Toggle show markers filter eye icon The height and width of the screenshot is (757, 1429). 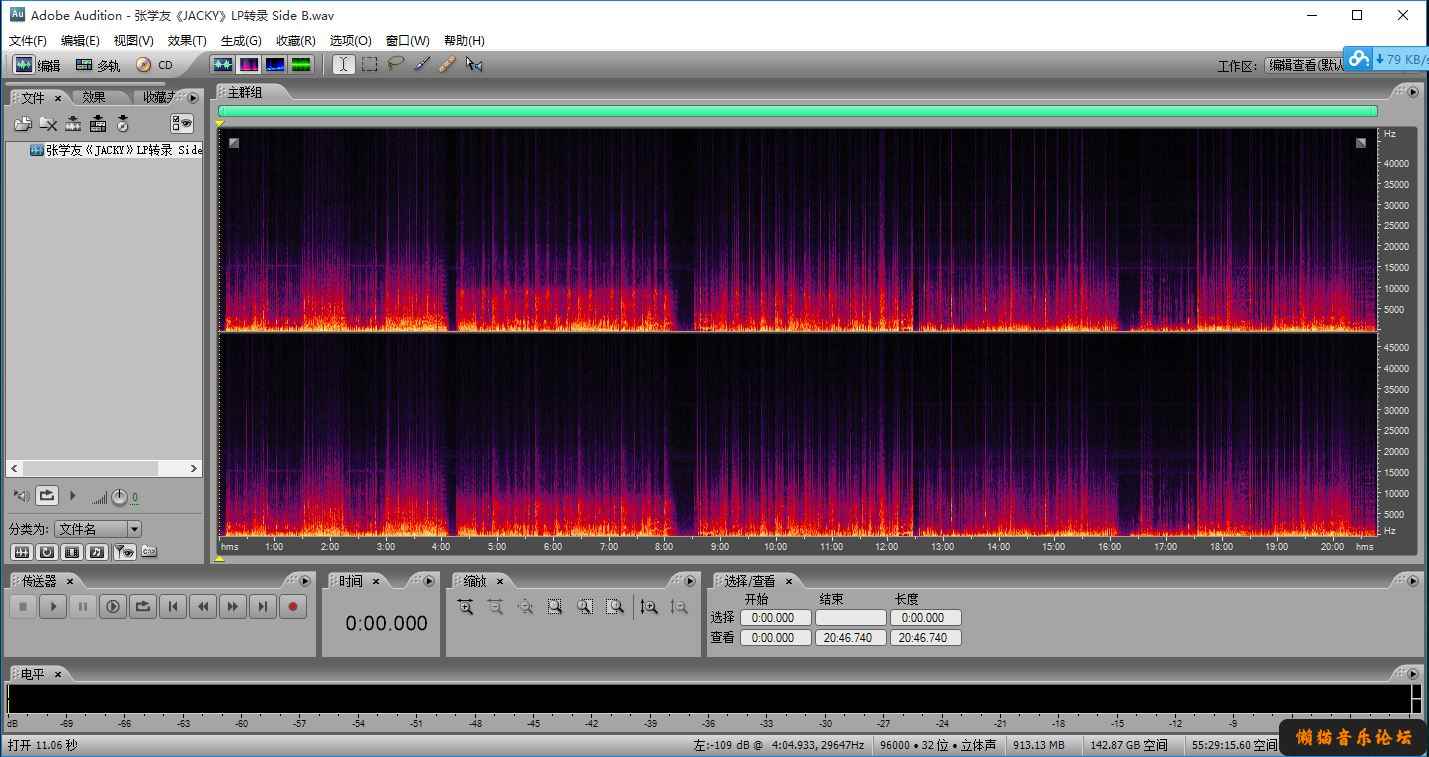(124, 552)
